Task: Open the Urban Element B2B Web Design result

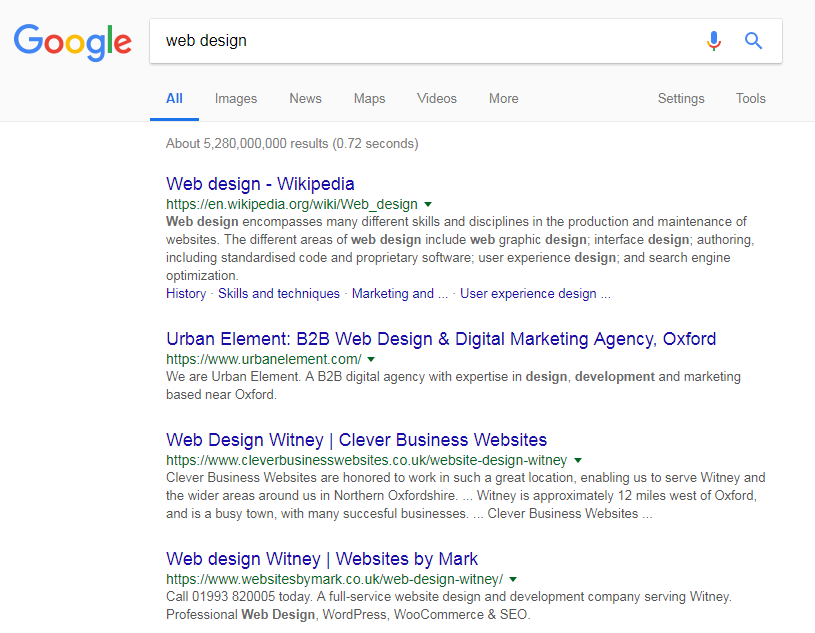Action: pos(441,339)
